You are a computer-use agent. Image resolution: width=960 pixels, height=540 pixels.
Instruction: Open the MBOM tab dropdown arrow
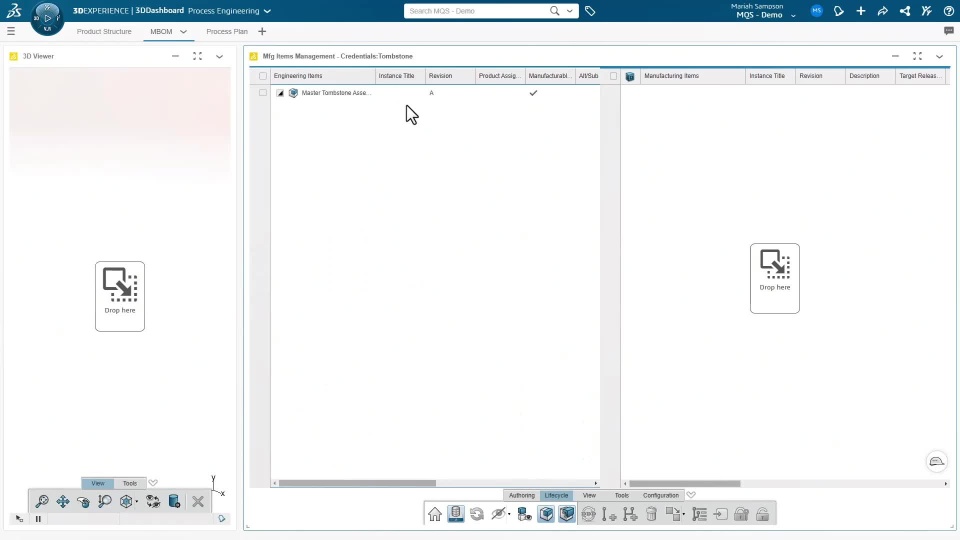[183, 31]
